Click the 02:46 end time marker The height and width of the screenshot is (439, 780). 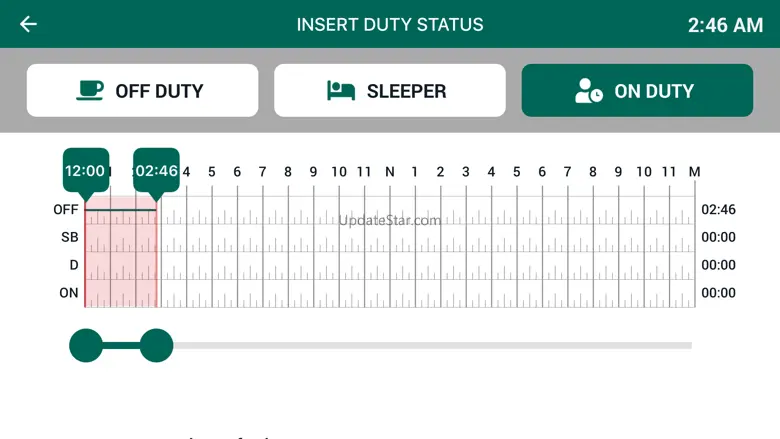pos(156,171)
